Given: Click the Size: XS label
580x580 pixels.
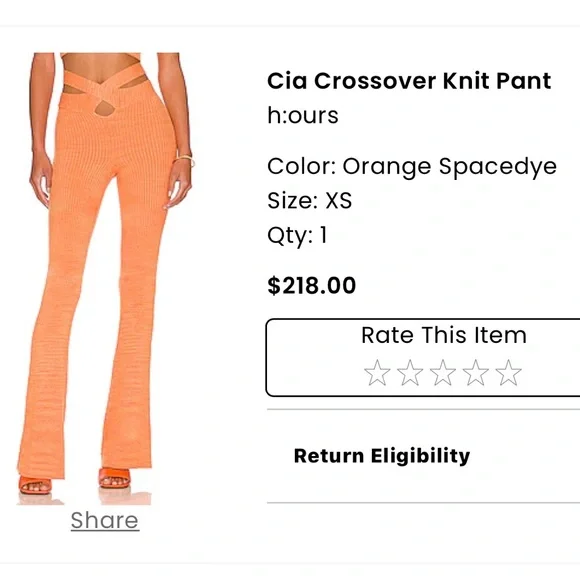Looking at the screenshot, I should (x=309, y=200).
